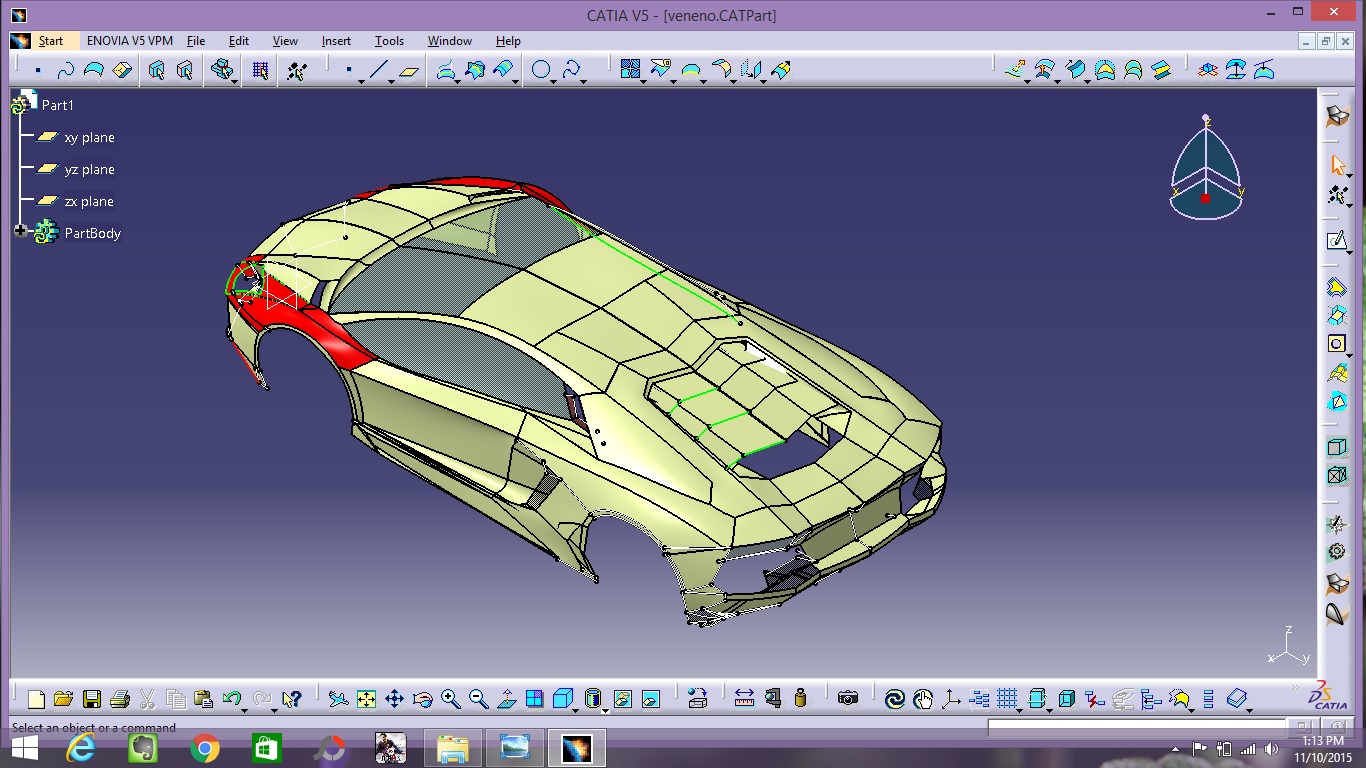Image resolution: width=1366 pixels, height=768 pixels.
Task: Select the yz plane in the tree
Action: [89, 169]
